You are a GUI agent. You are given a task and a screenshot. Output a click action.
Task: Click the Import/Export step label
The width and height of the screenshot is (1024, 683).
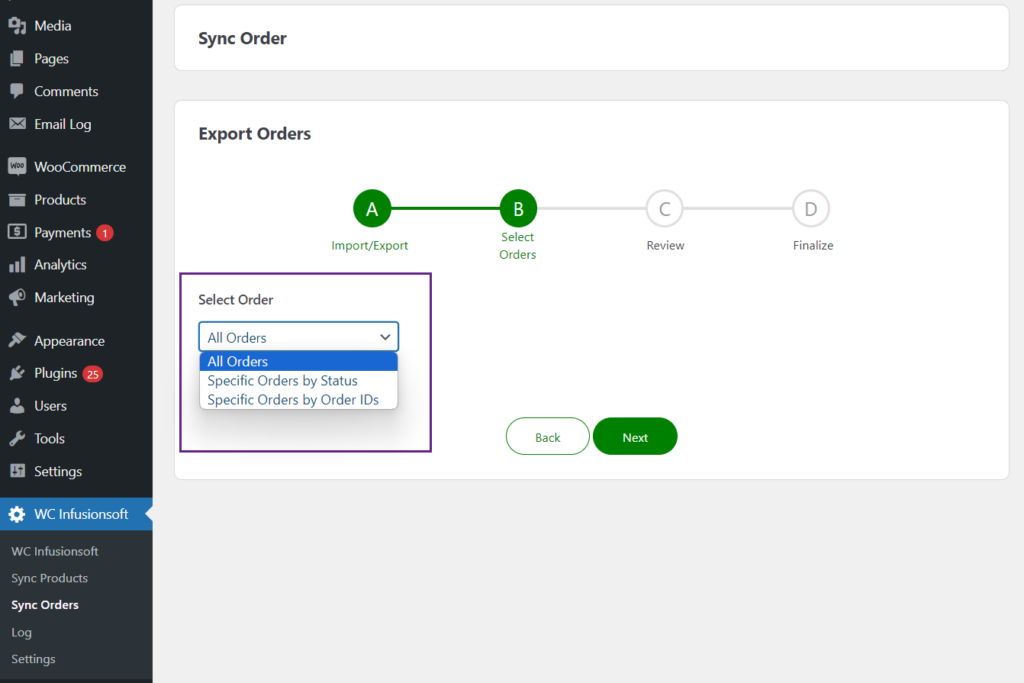click(x=370, y=246)
